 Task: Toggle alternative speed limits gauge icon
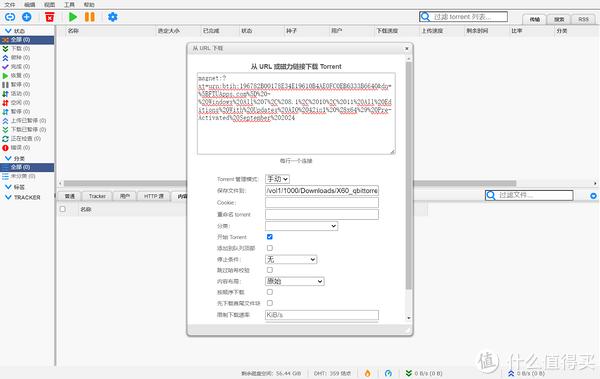[x=388, y=373]
